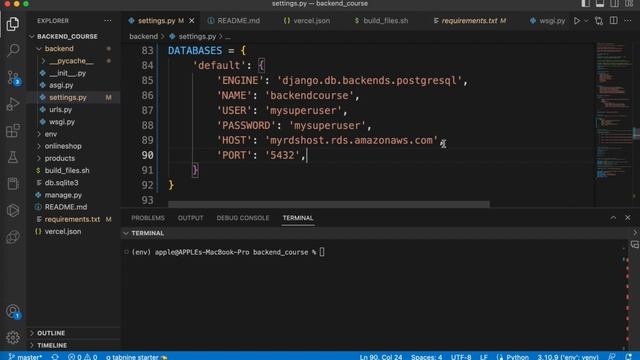Viewport: 640px width, 360px height.
Task: Toggle Primary Side Bar layout icon
Action: 586,4
